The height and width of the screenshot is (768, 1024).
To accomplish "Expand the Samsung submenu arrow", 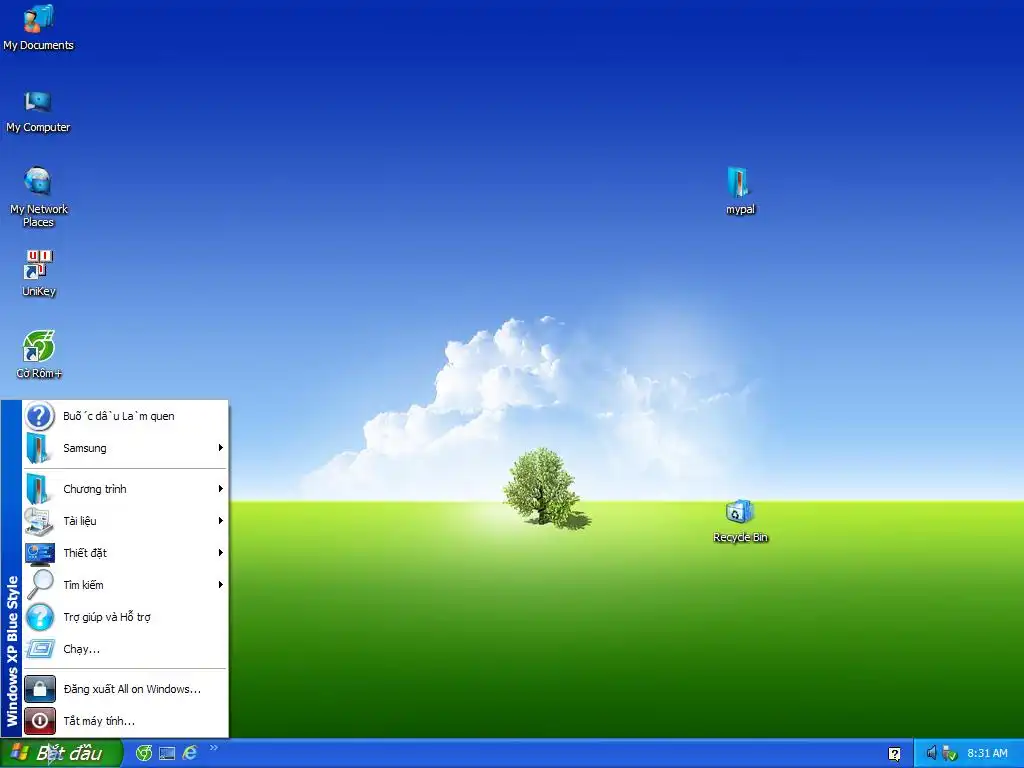I will 221,448.
